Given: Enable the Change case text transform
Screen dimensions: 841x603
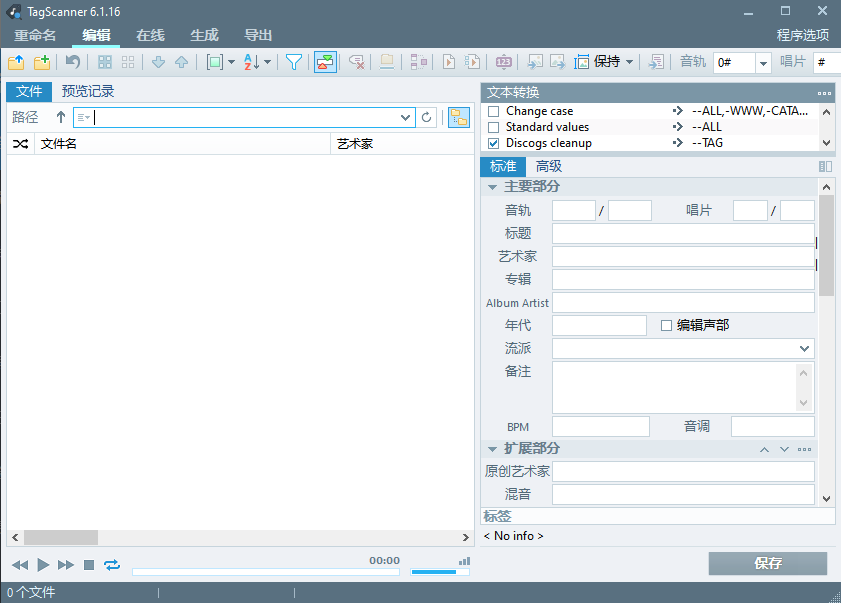Looking at the screenshot, I should 491,111.
